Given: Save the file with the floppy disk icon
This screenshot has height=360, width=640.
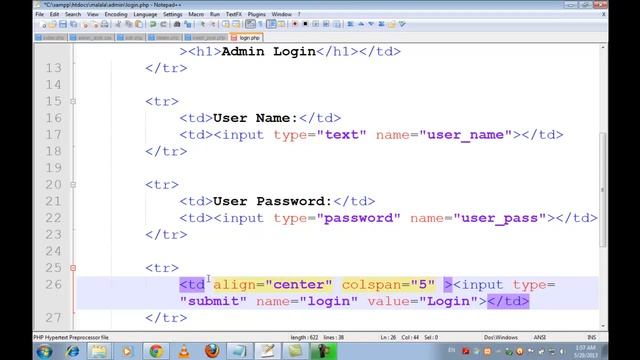Looking at the screenshot, I should click(63, 24).
